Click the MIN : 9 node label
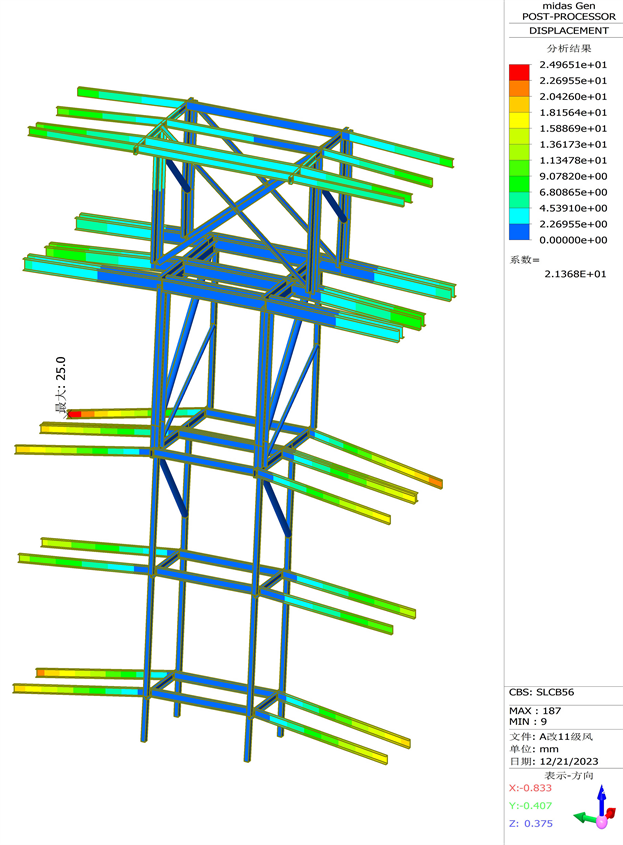This screenshot has width=623, height=845. 532,721
